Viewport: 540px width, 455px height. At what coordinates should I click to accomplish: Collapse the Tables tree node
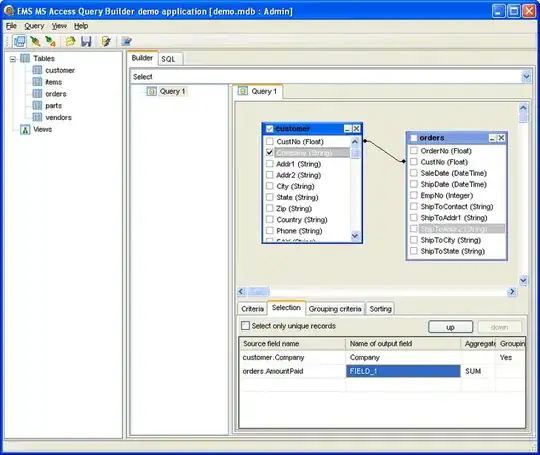[13, 59]
